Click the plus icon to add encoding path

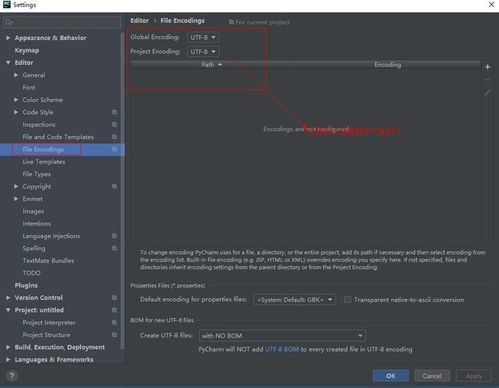tap(487, 67)
